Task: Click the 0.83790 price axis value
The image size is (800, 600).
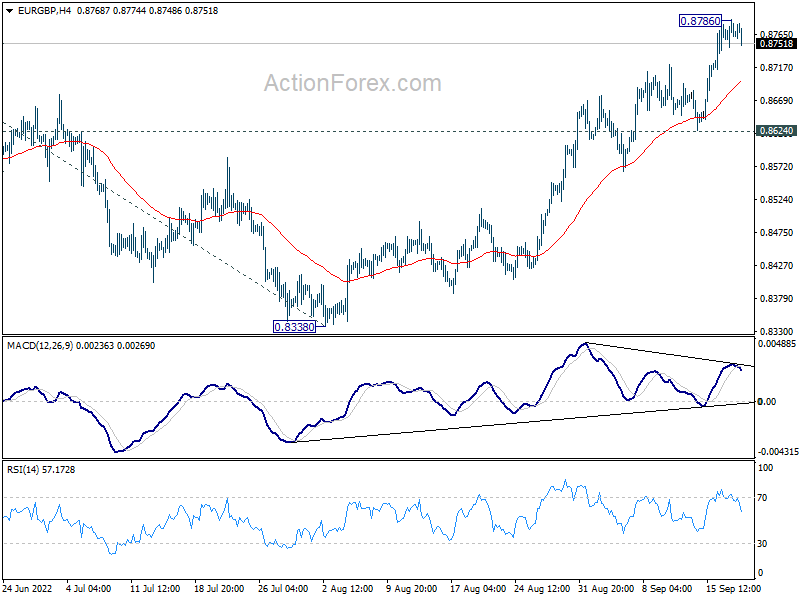Action: pyautogui.click(x=777, y=298)
